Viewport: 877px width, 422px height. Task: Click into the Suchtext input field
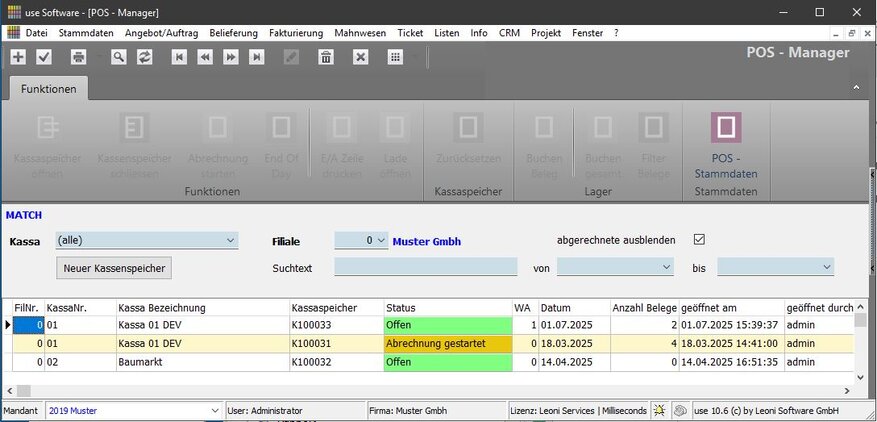tap(425, 267)
